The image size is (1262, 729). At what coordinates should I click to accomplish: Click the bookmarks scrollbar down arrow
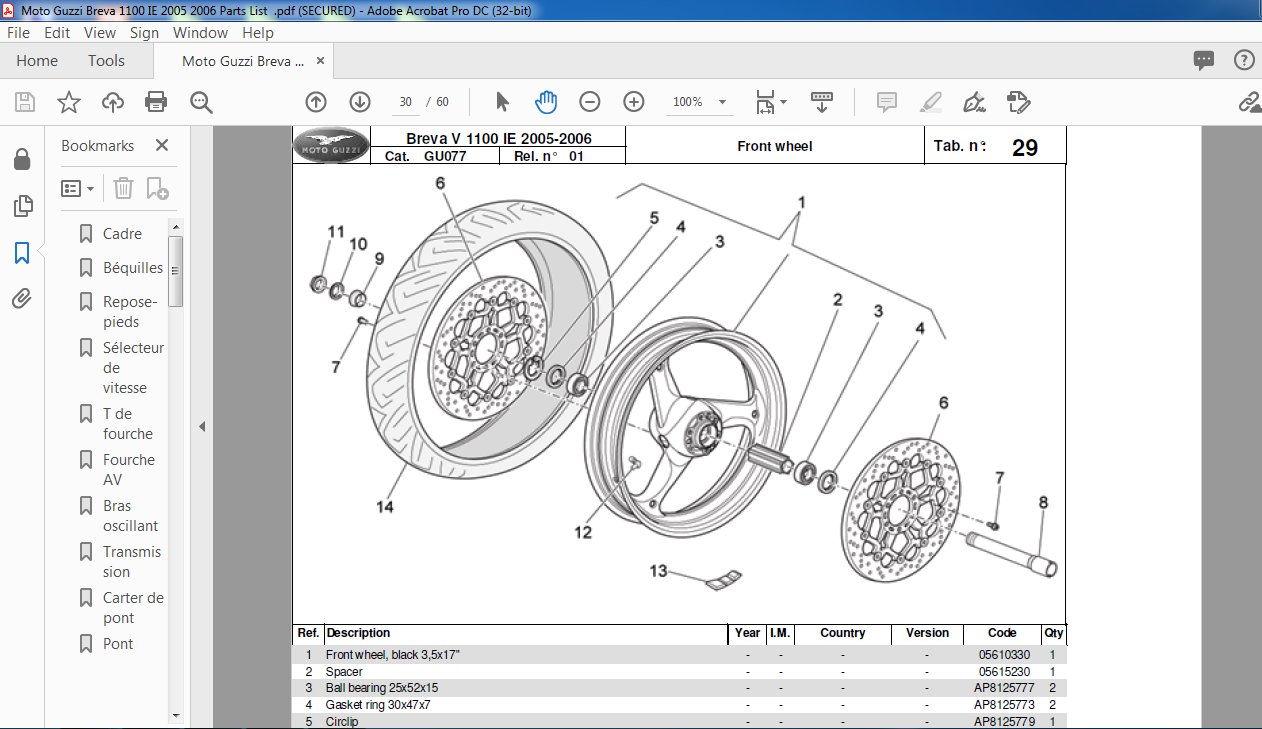(x=175, y=715)
